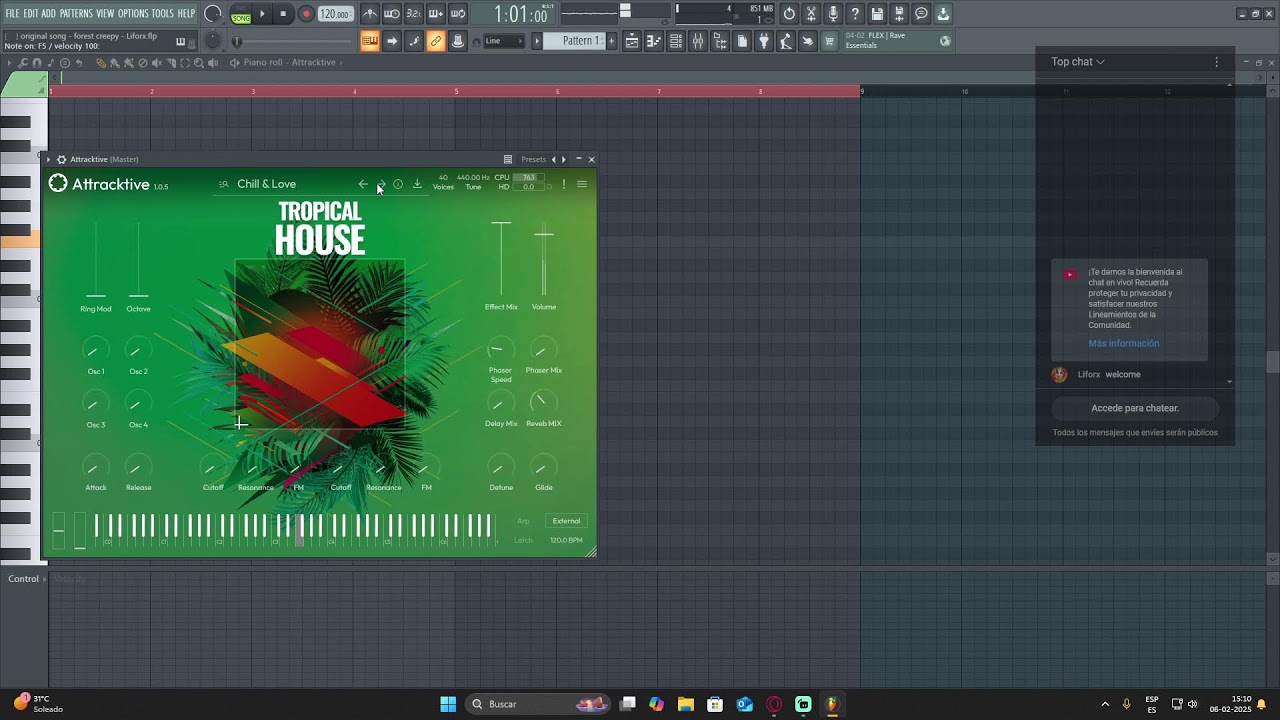Open the audio editor scissors icon
The width and height of the screenshot is (1280, 720).
pyautogui.click(x=811, y=14)
